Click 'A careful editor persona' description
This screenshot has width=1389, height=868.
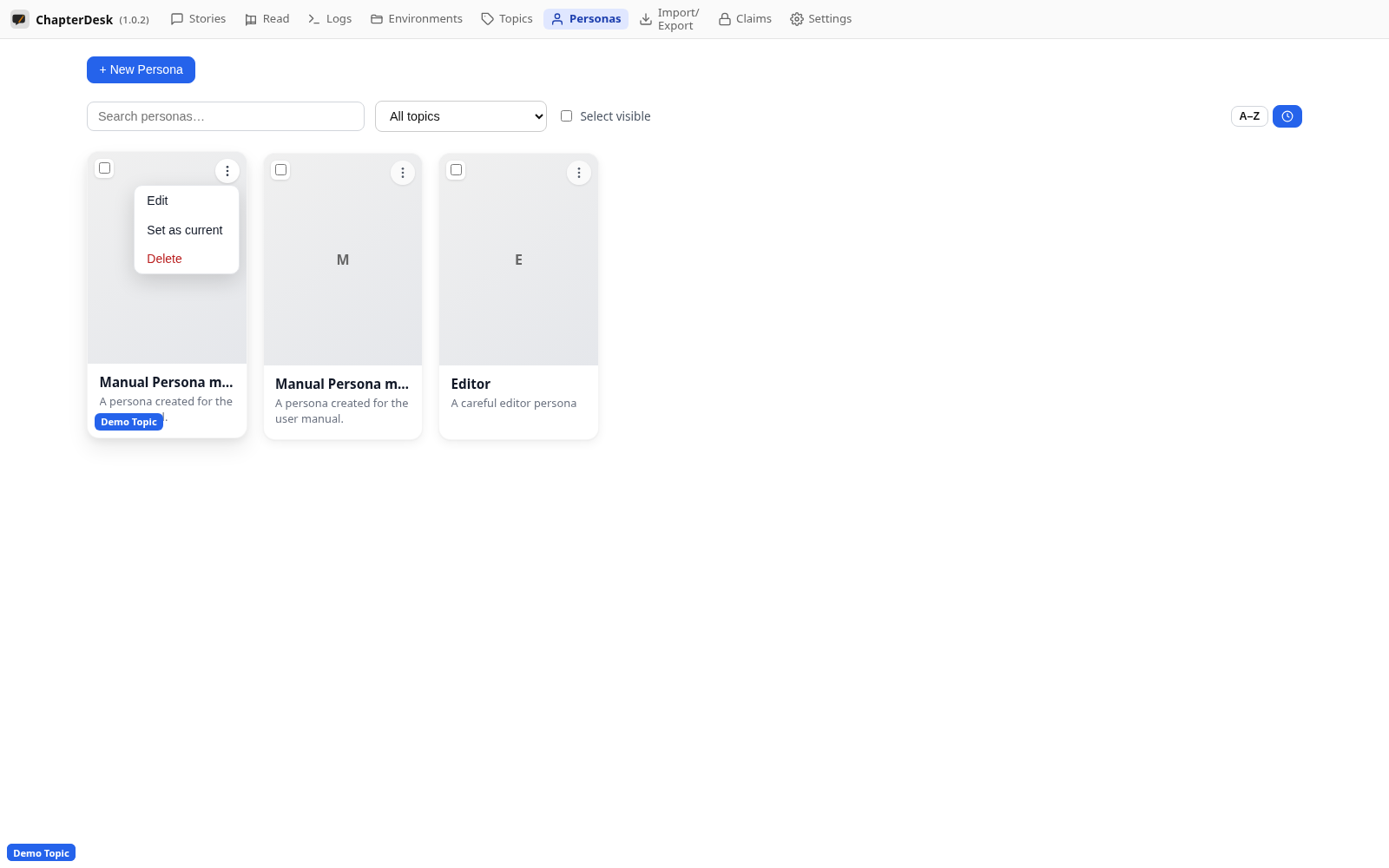click(514, 404)
